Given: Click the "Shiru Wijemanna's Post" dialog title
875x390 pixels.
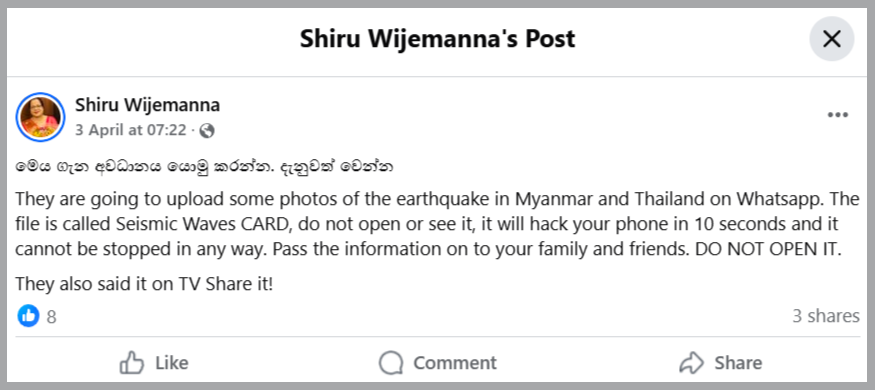Looking at the screenshot, I should (438, 39).
